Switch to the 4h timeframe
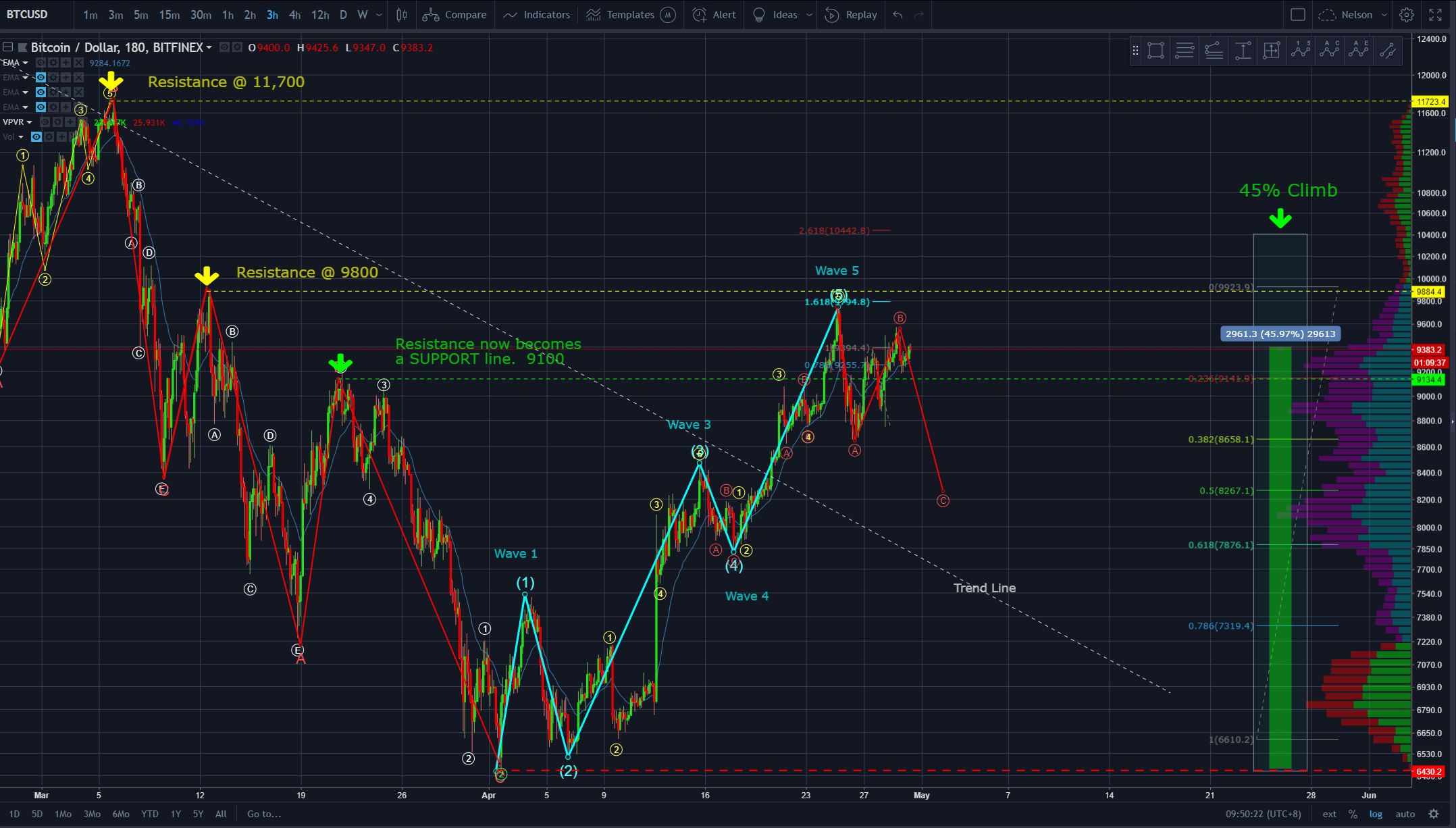This screenshot has height=828, width=1456. 294,15
